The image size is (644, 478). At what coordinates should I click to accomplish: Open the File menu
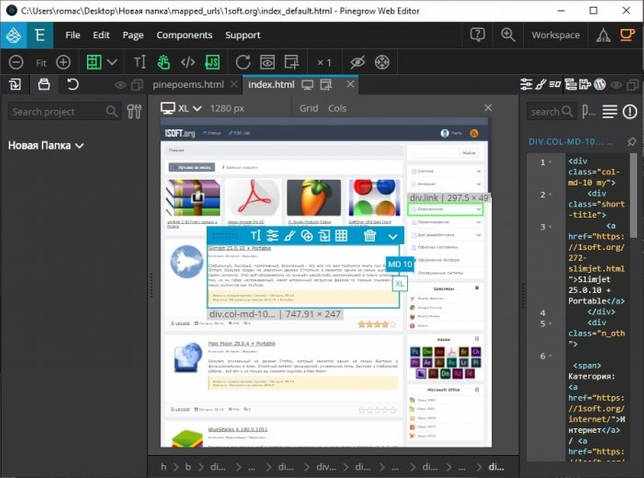pyautogui.click(x=73, y=35)
